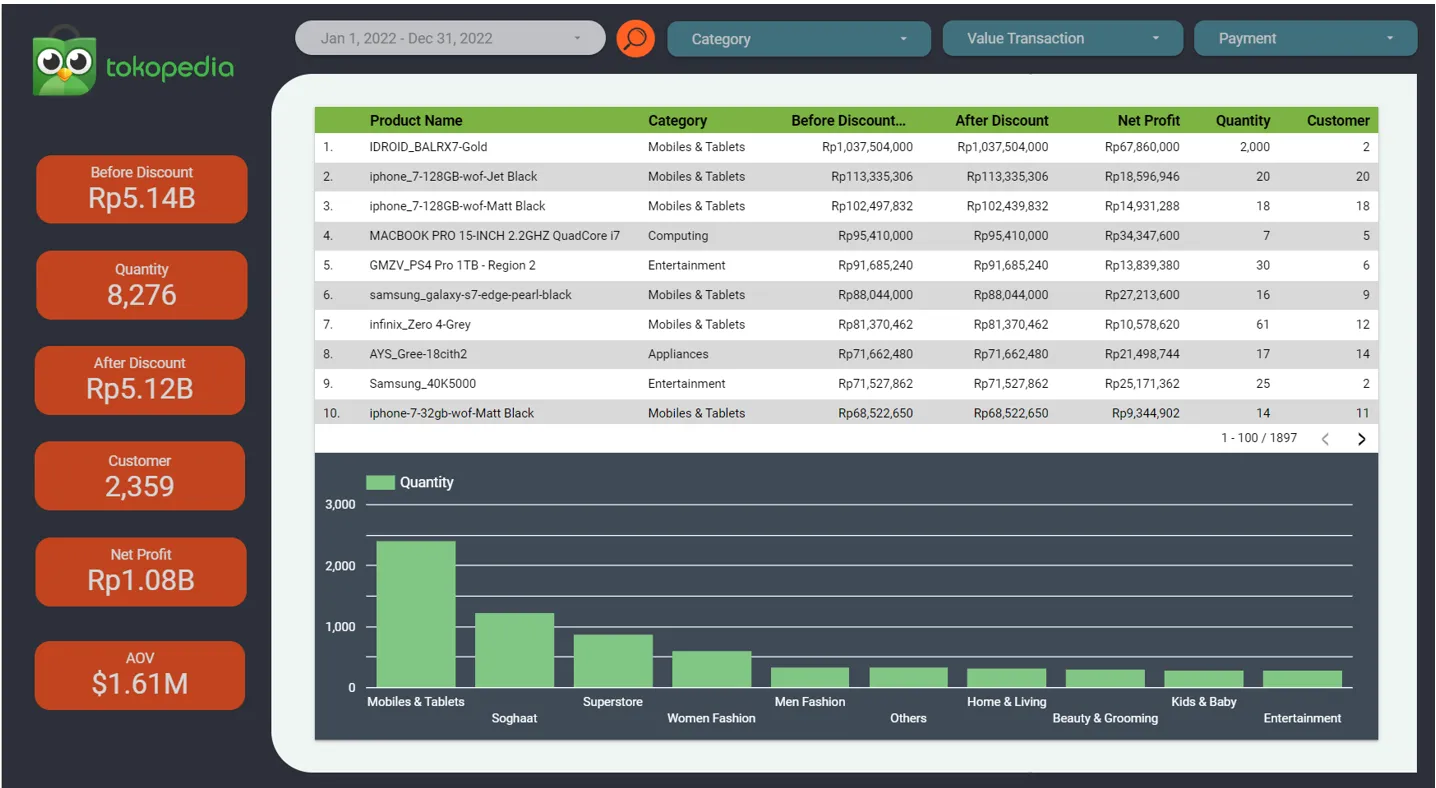Select product GMZV_PS4 Pro 1TB - Region 2
This screenshot has height=788, width=1436.
tap(452, 265)
